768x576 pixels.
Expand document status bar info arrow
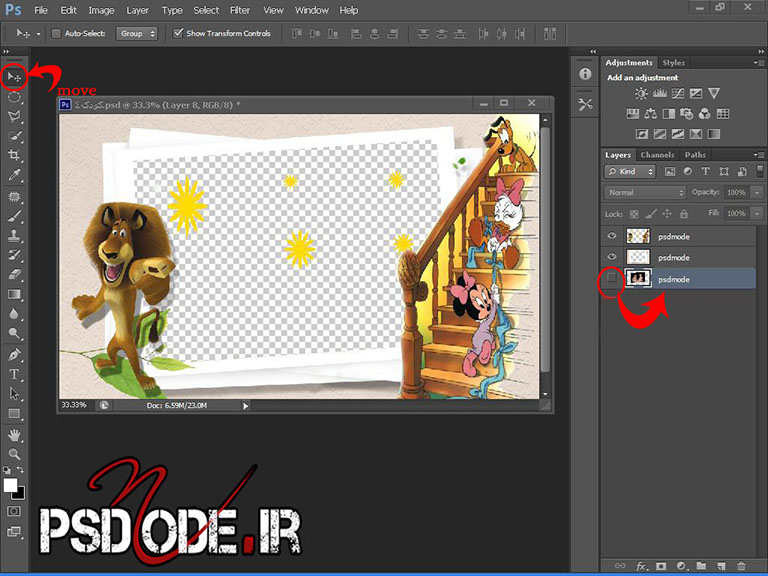coord(245,406)
